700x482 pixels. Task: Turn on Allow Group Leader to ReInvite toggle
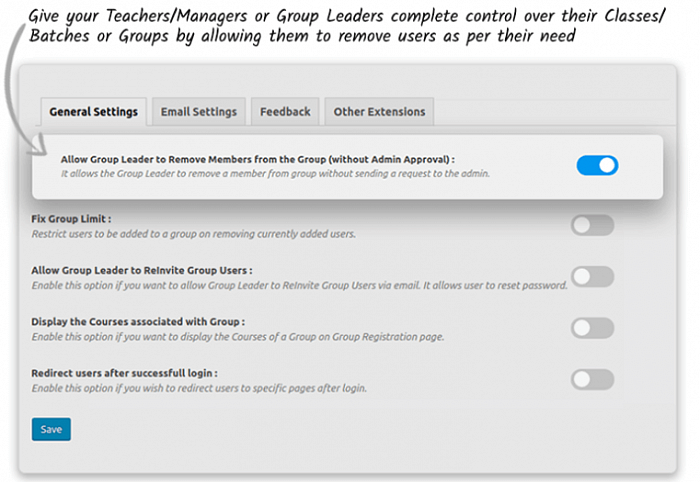click(592, 277)
